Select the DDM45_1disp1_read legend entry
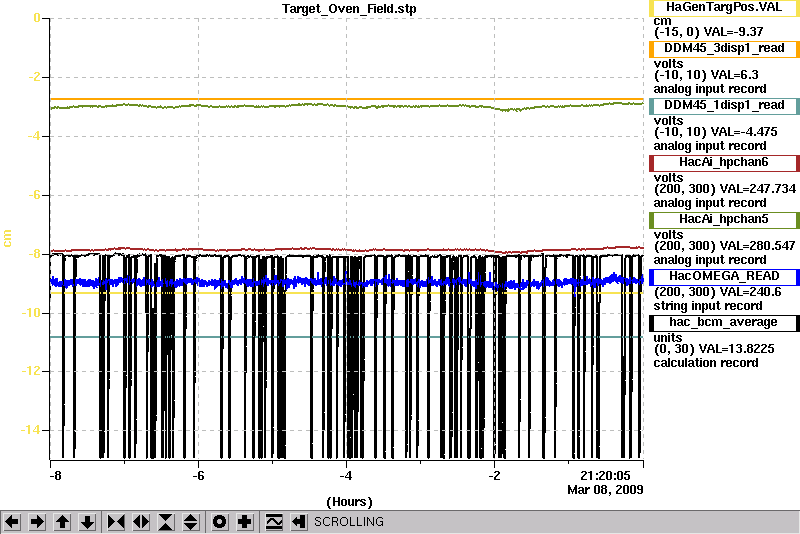 tap(724, 106)
